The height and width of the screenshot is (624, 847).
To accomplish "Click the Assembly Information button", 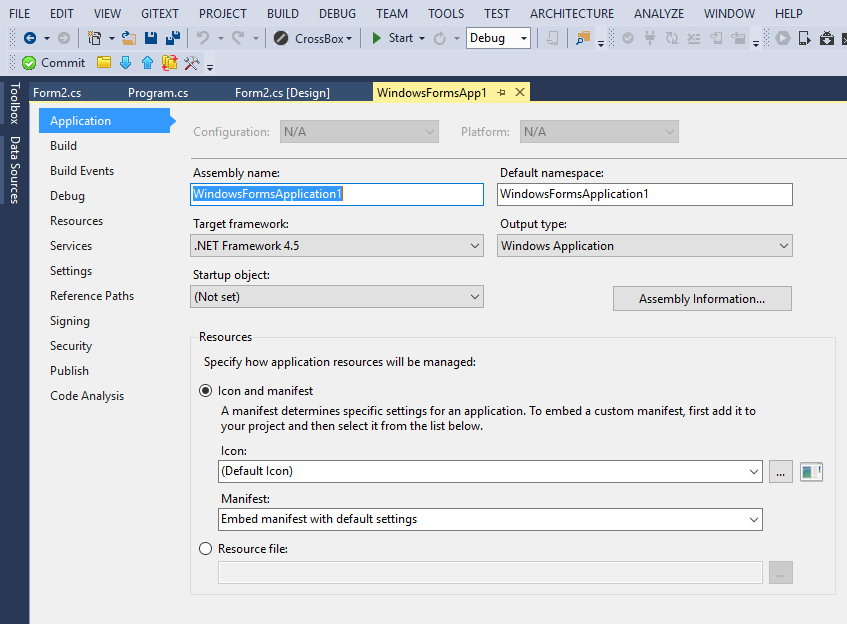I will tap(702, 299).
